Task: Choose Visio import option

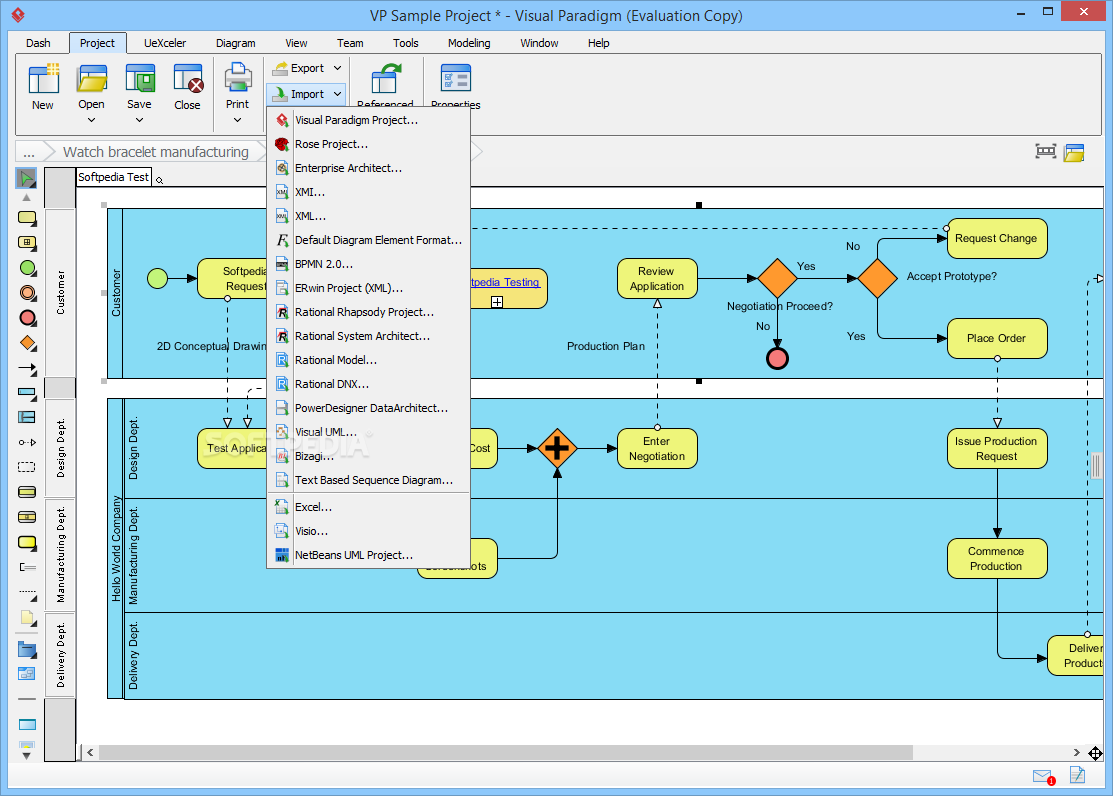Action: (x=368, y=531)
